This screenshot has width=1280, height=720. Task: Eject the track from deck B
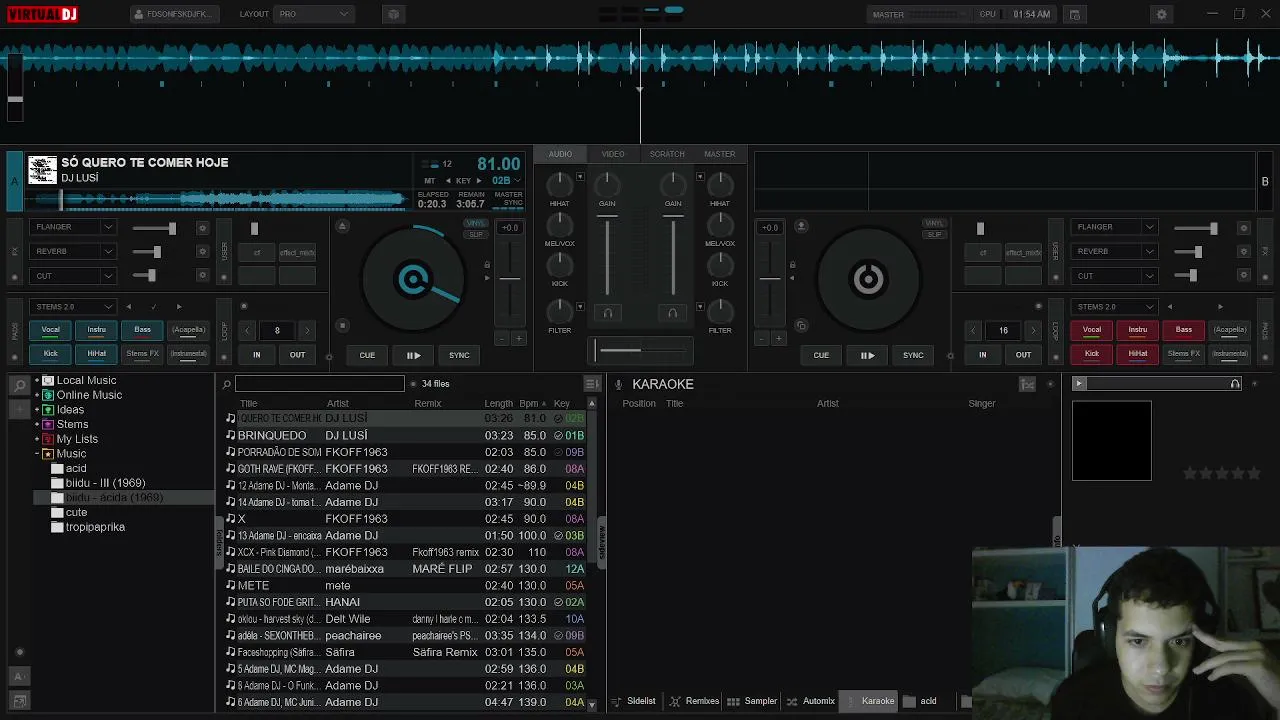(801, 227)
